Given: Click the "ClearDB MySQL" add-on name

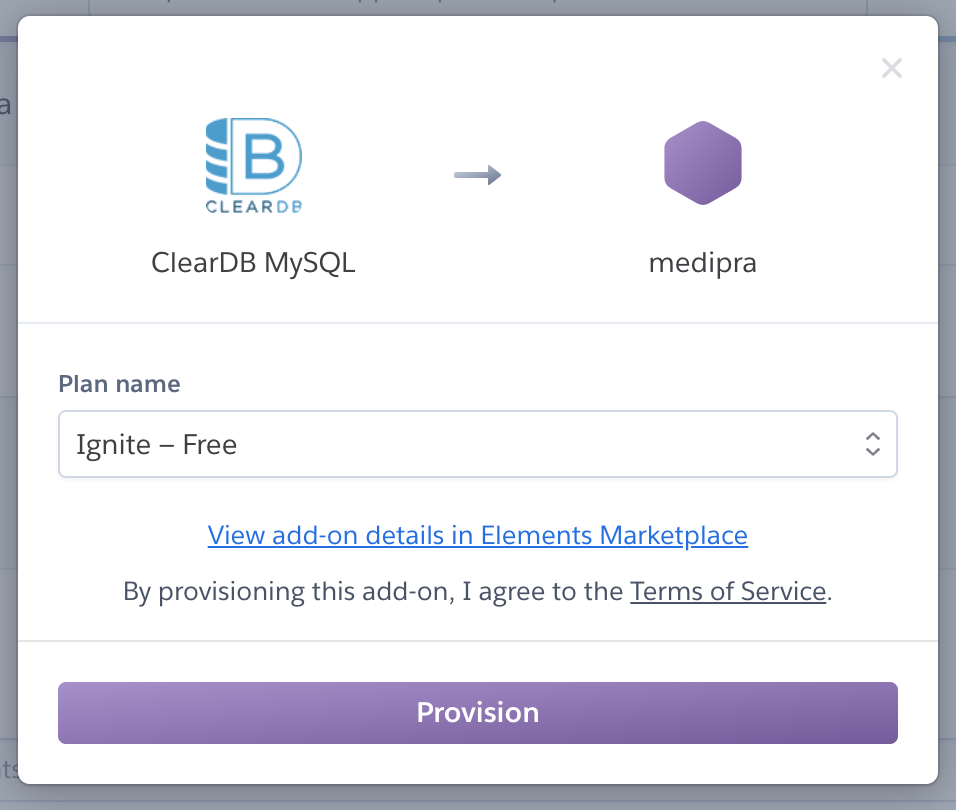Looking at the screenshot, I should pyautogui.click(x=254, y=262).
